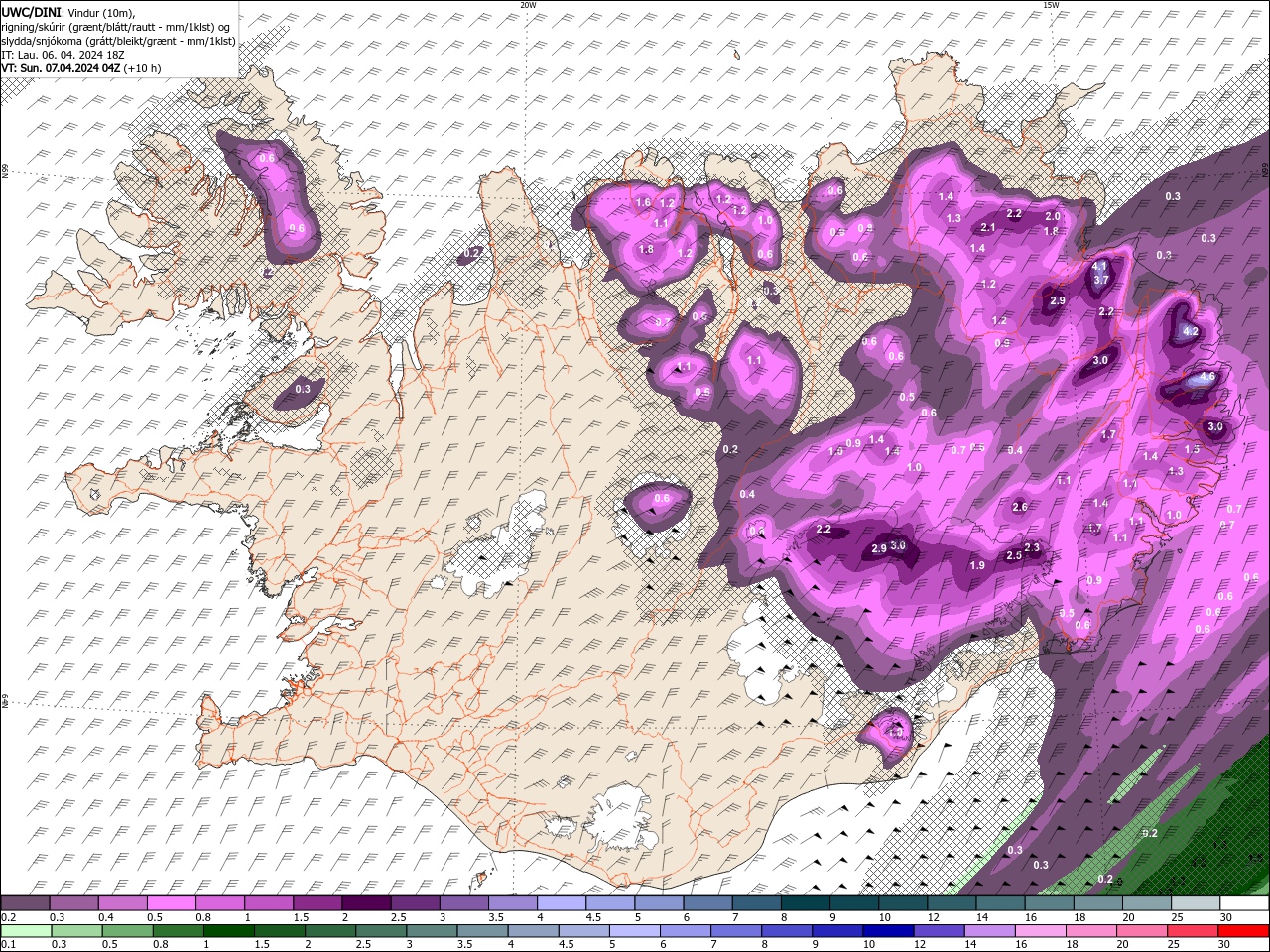Click the 2.6 precipitation value on the map
This screenshot has width=1270, height=952.
pyautogui.click(x=1020, y=507)
